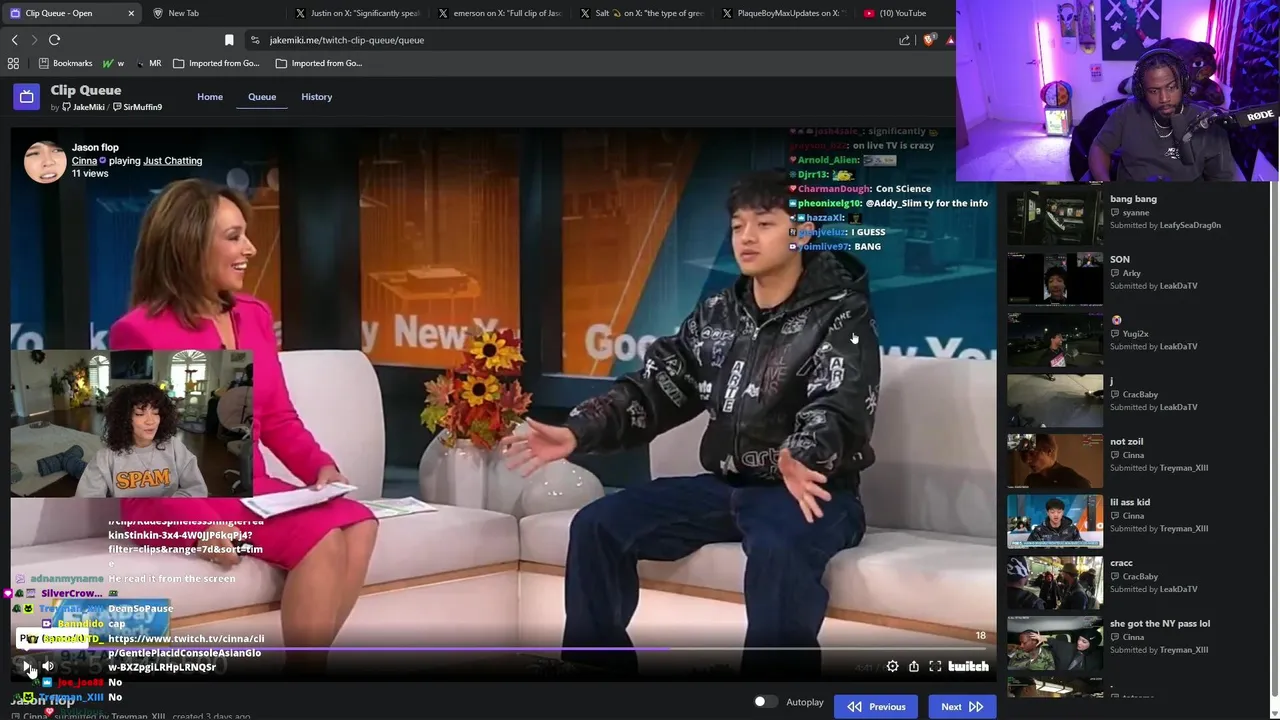Screen dimensions: 1280x720
Task: Toggle the Autoplay switch
Action: point(765,702)
